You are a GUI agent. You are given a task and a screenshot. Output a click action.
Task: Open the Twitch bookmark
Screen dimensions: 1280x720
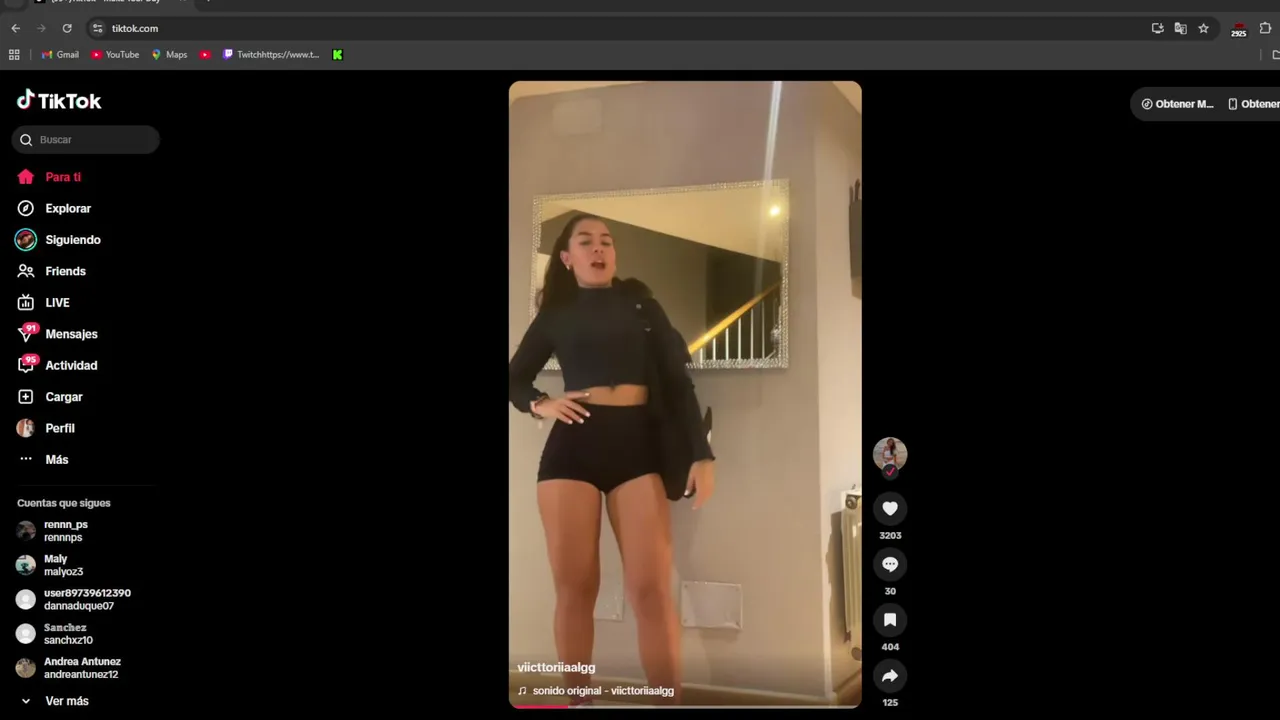tap(271, 55)
